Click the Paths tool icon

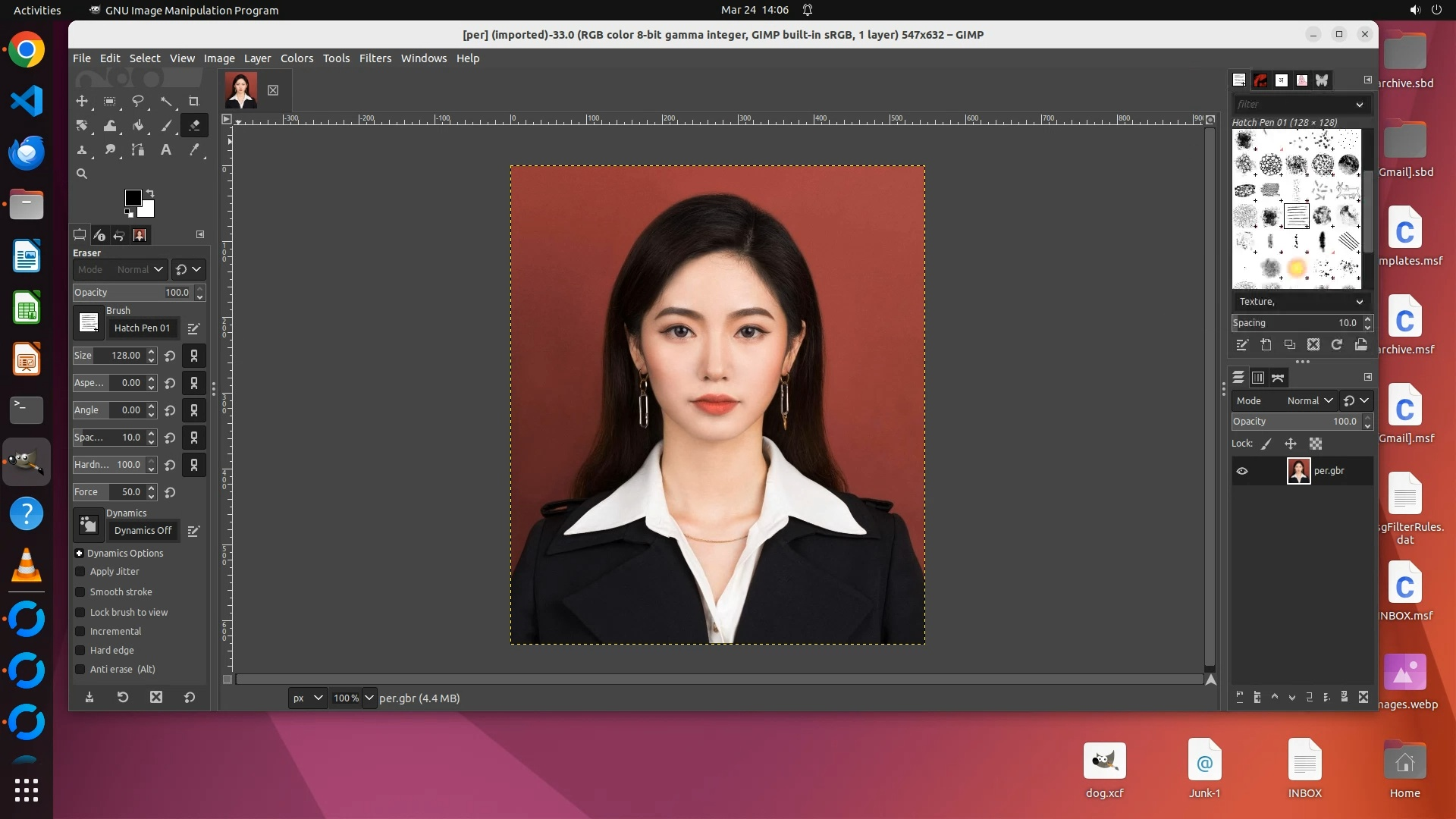[x=138, y=150]
